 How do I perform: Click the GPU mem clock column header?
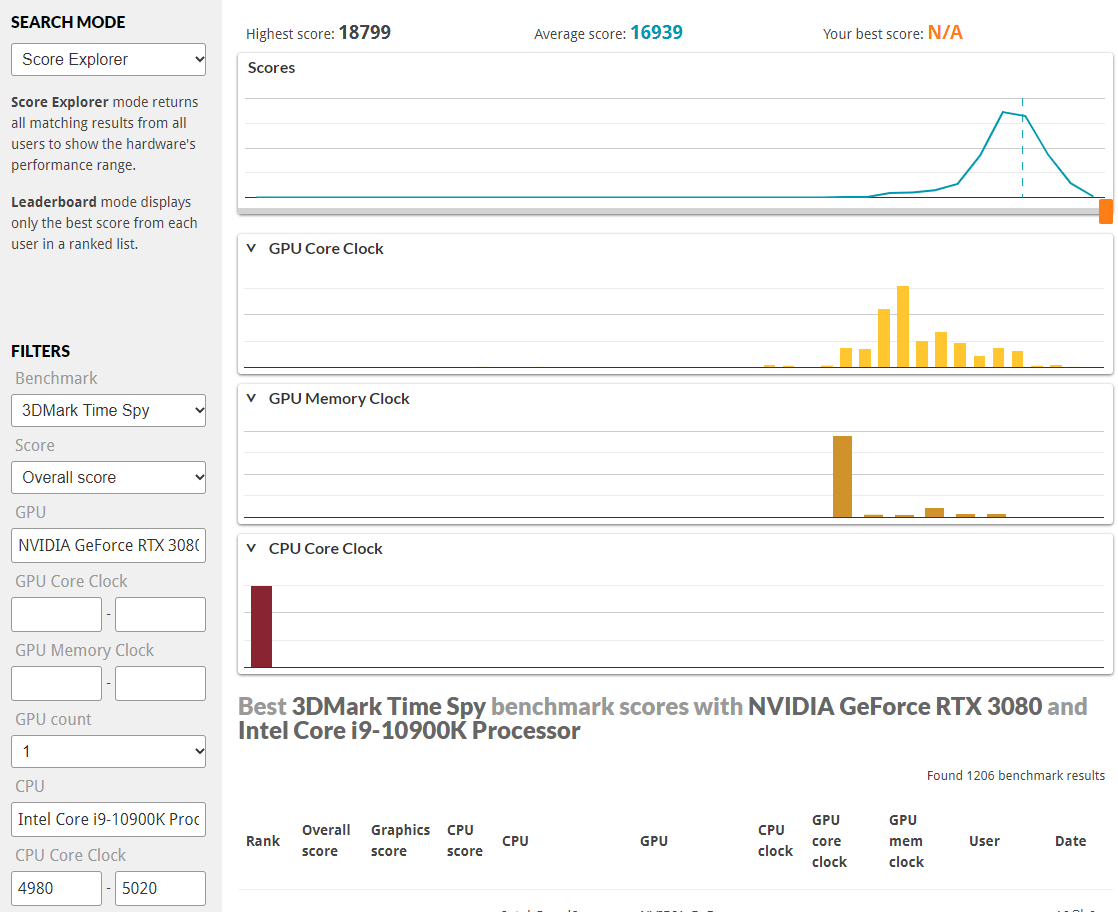coord(906,841)
